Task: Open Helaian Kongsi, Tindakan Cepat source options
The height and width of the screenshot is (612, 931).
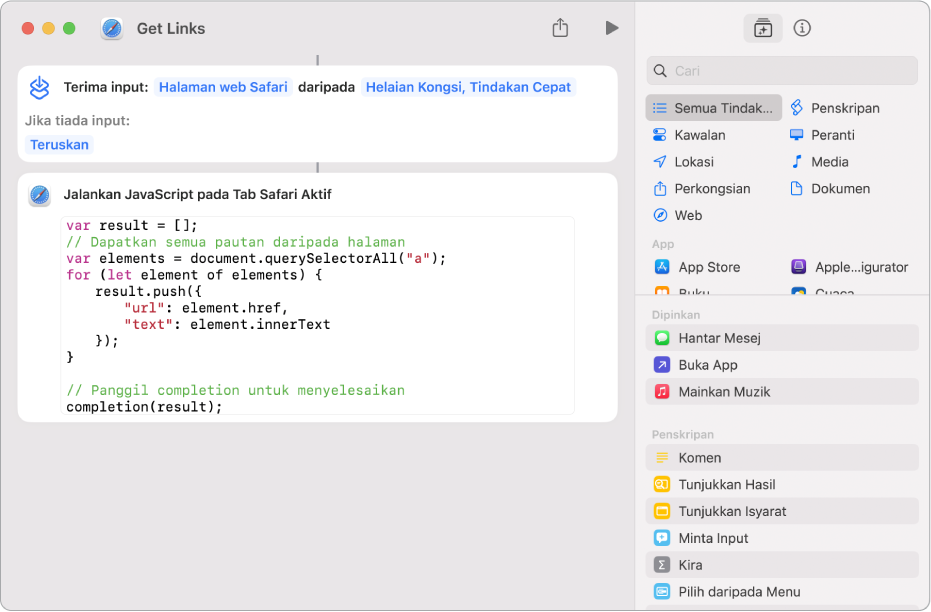Action: tap(468, 87)
